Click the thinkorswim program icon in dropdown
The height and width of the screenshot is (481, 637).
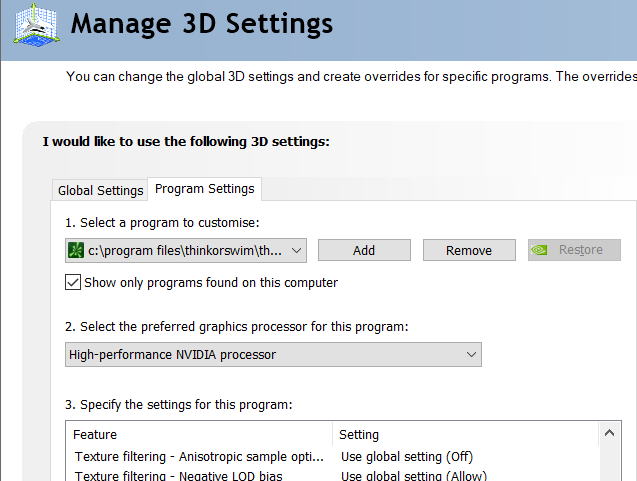tap(76, 250)
